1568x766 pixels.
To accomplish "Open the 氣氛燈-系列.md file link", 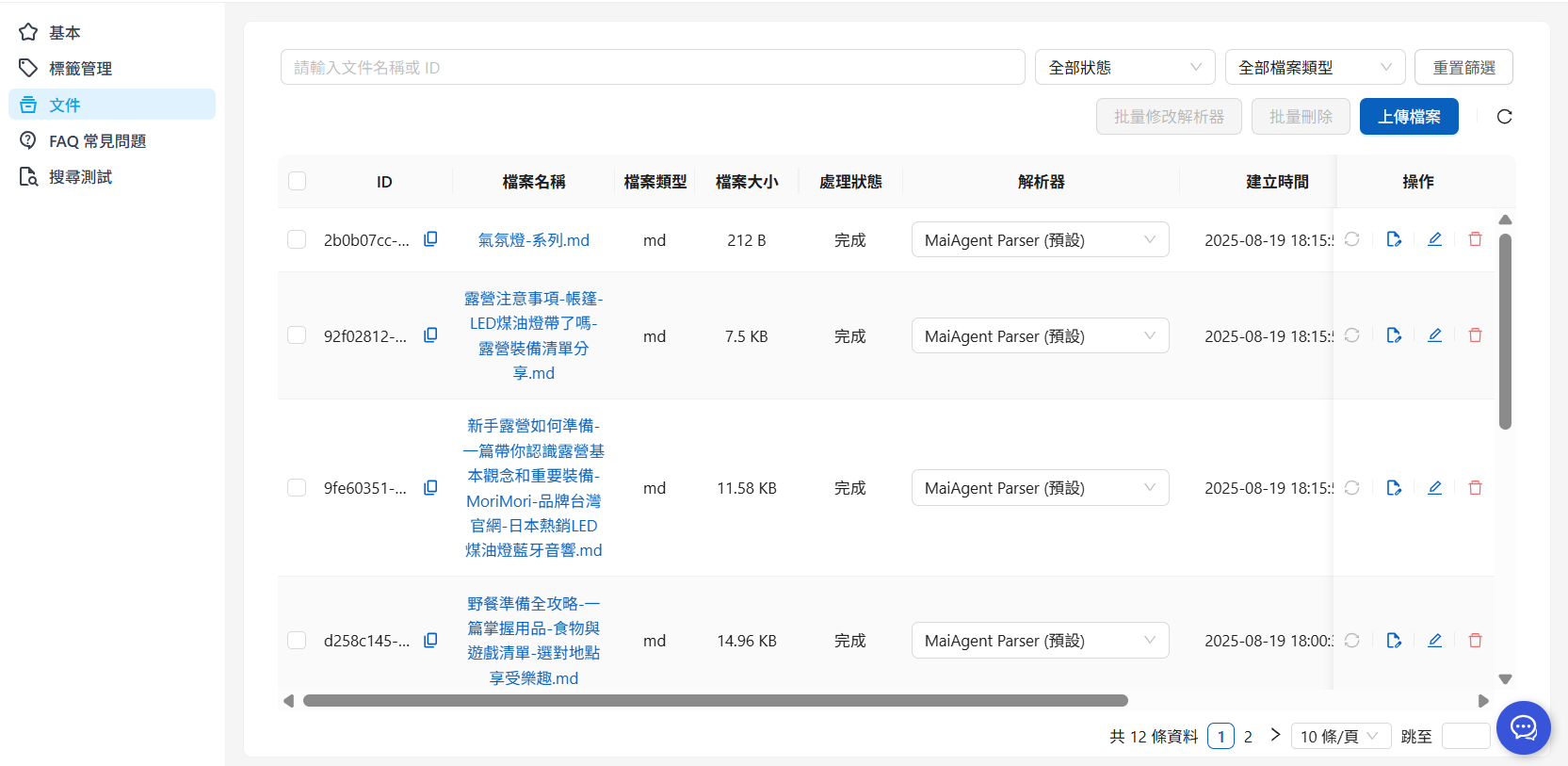I will click(x=533, y=240).
